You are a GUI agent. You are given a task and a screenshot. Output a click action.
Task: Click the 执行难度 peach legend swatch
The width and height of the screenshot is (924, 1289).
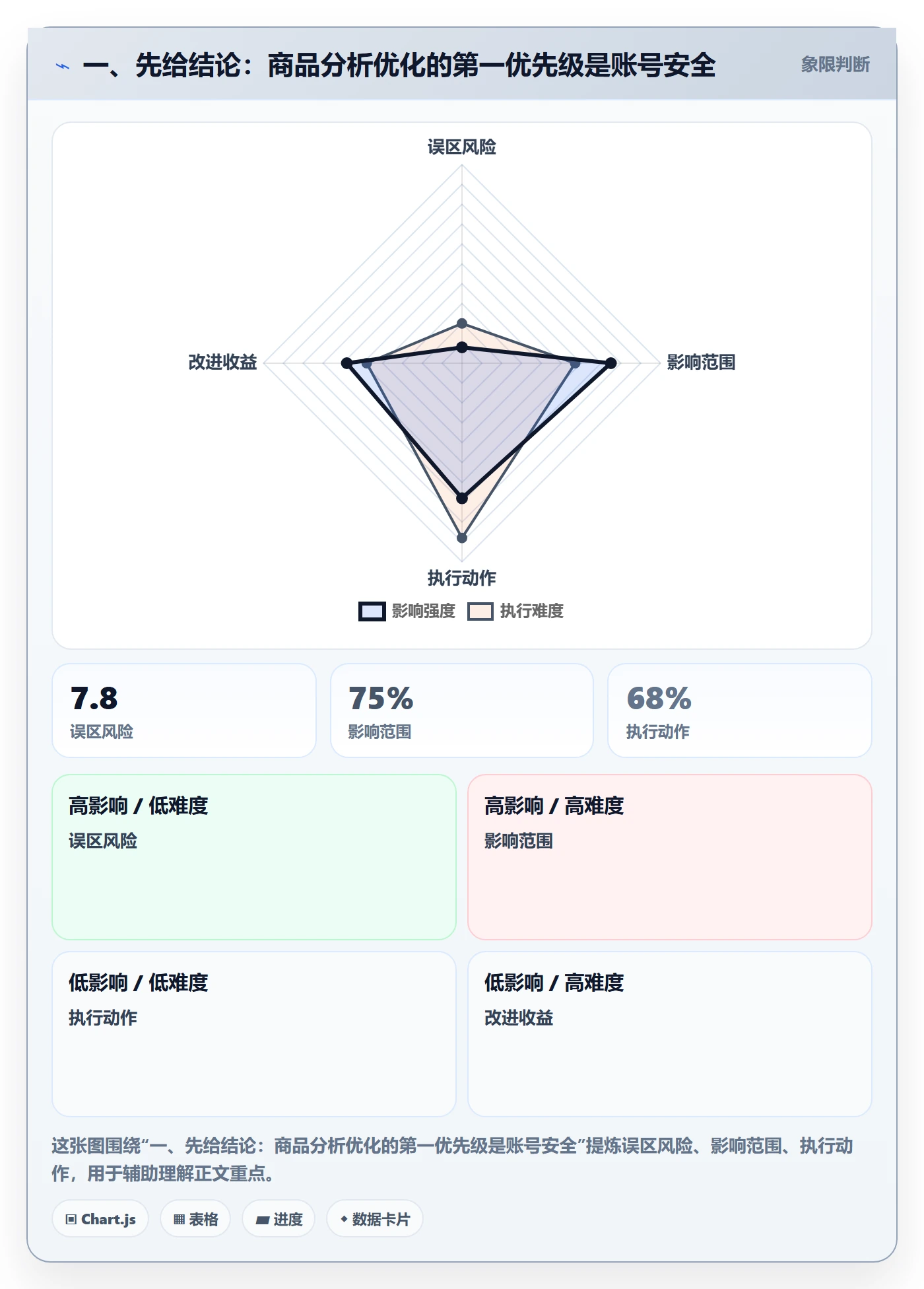point(480,611)
